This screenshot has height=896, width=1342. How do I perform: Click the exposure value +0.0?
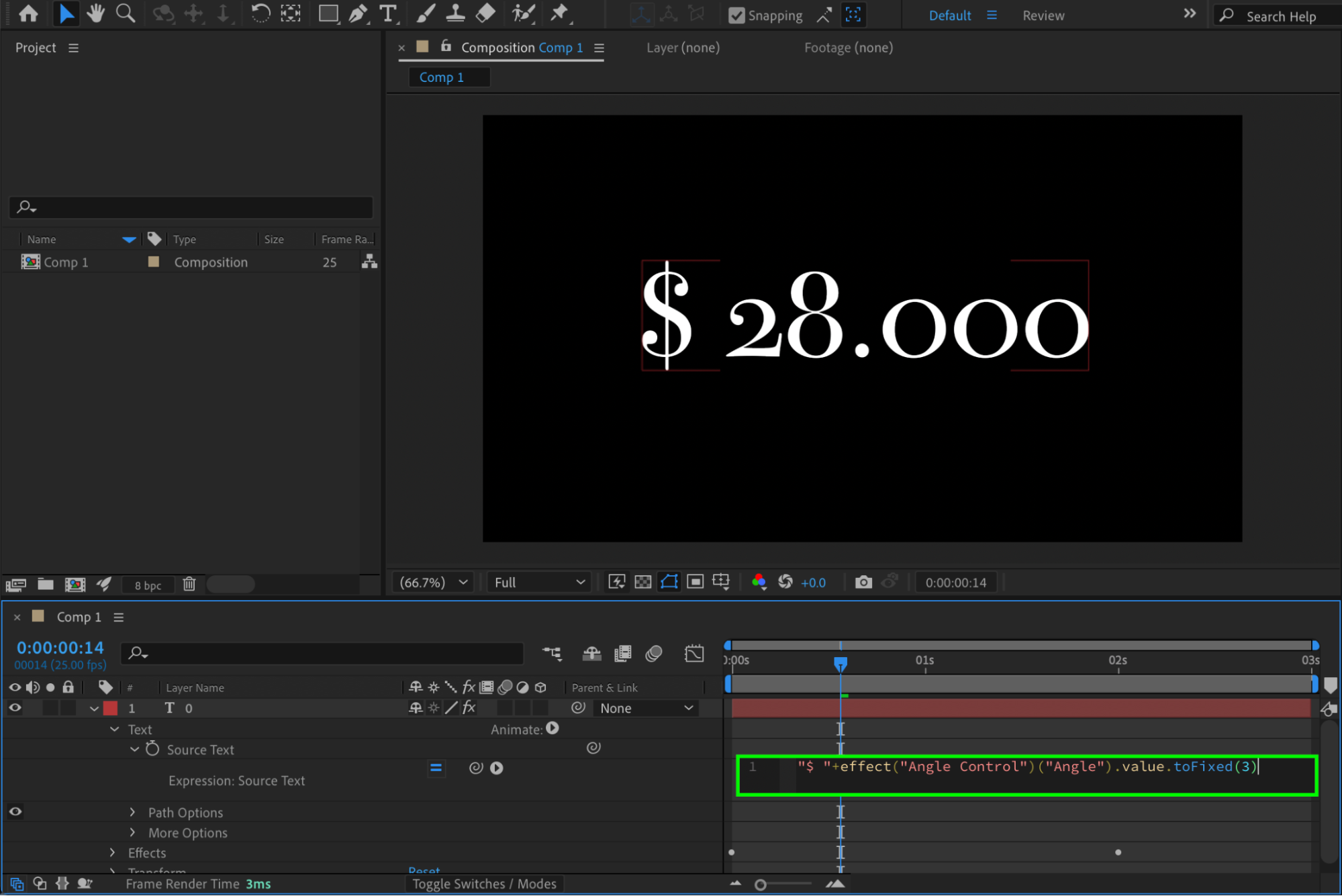coord(813,583)
